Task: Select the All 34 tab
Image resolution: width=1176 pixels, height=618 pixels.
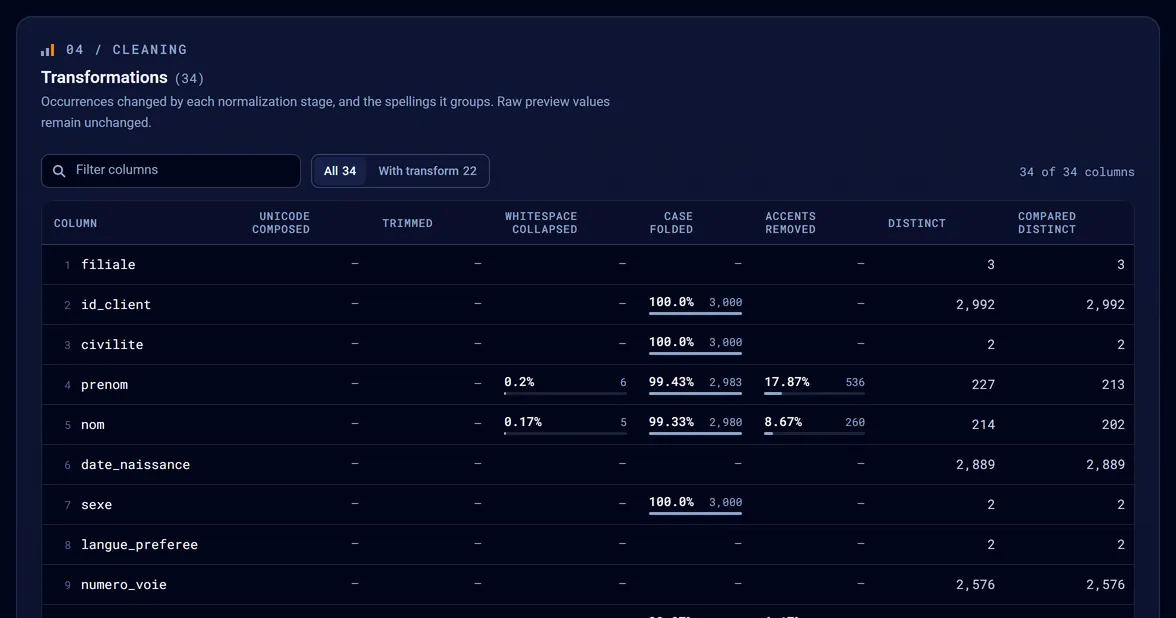Action: (340, 171)
